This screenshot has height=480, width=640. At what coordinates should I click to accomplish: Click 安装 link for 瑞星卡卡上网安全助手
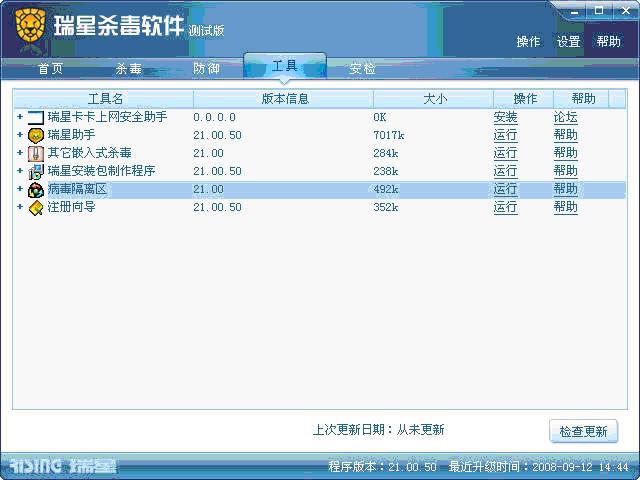point(505,118)
